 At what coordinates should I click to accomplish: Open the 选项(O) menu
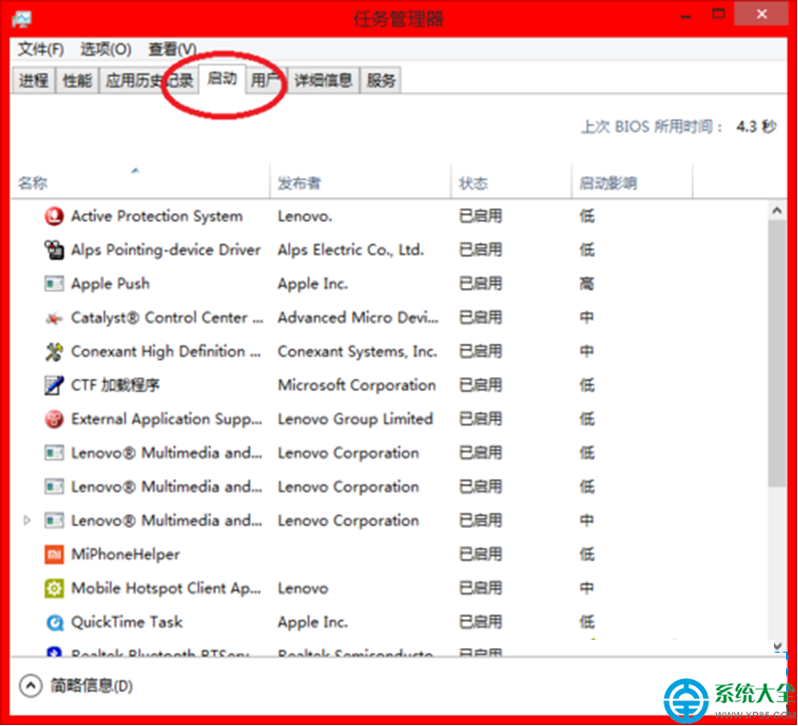pos(106,49)
